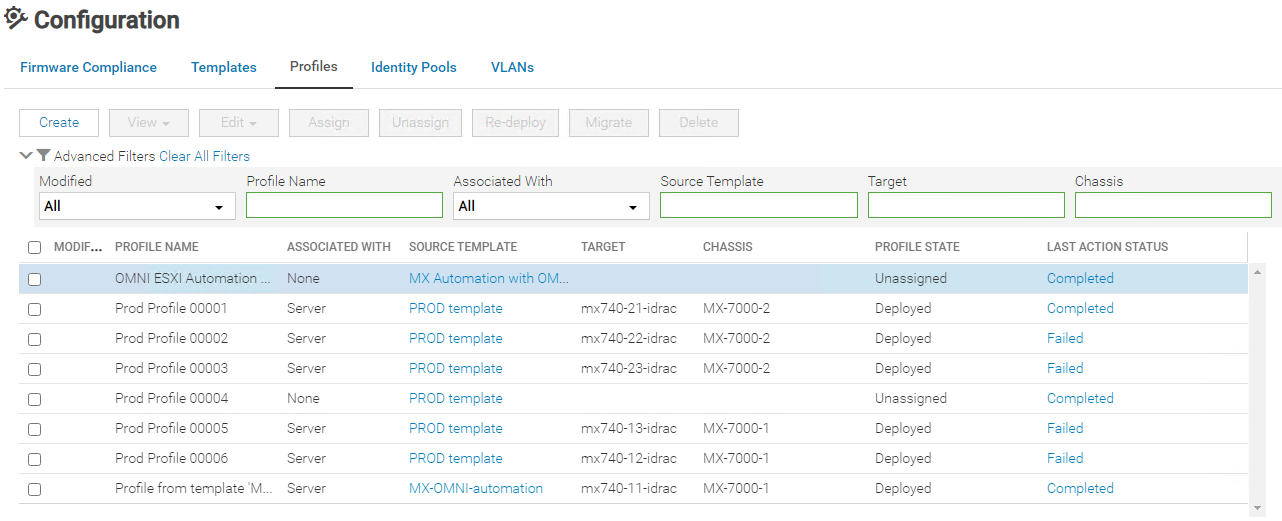Open the Identity Pools tab
The width and height of the screenshot is (1282, 521).
413,68
